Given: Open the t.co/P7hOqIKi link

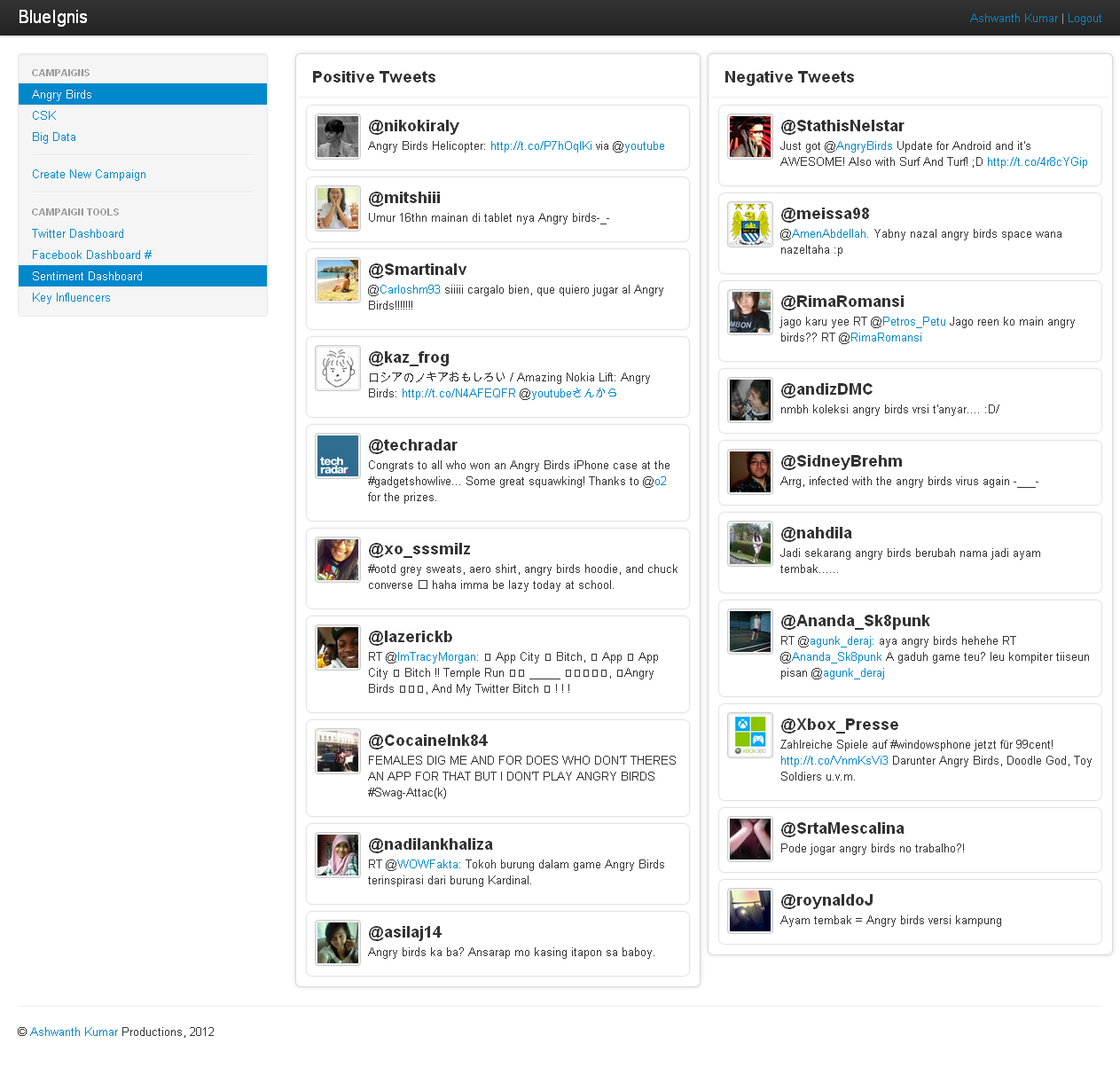Looking at the screenshot, I should coord(541,145).
